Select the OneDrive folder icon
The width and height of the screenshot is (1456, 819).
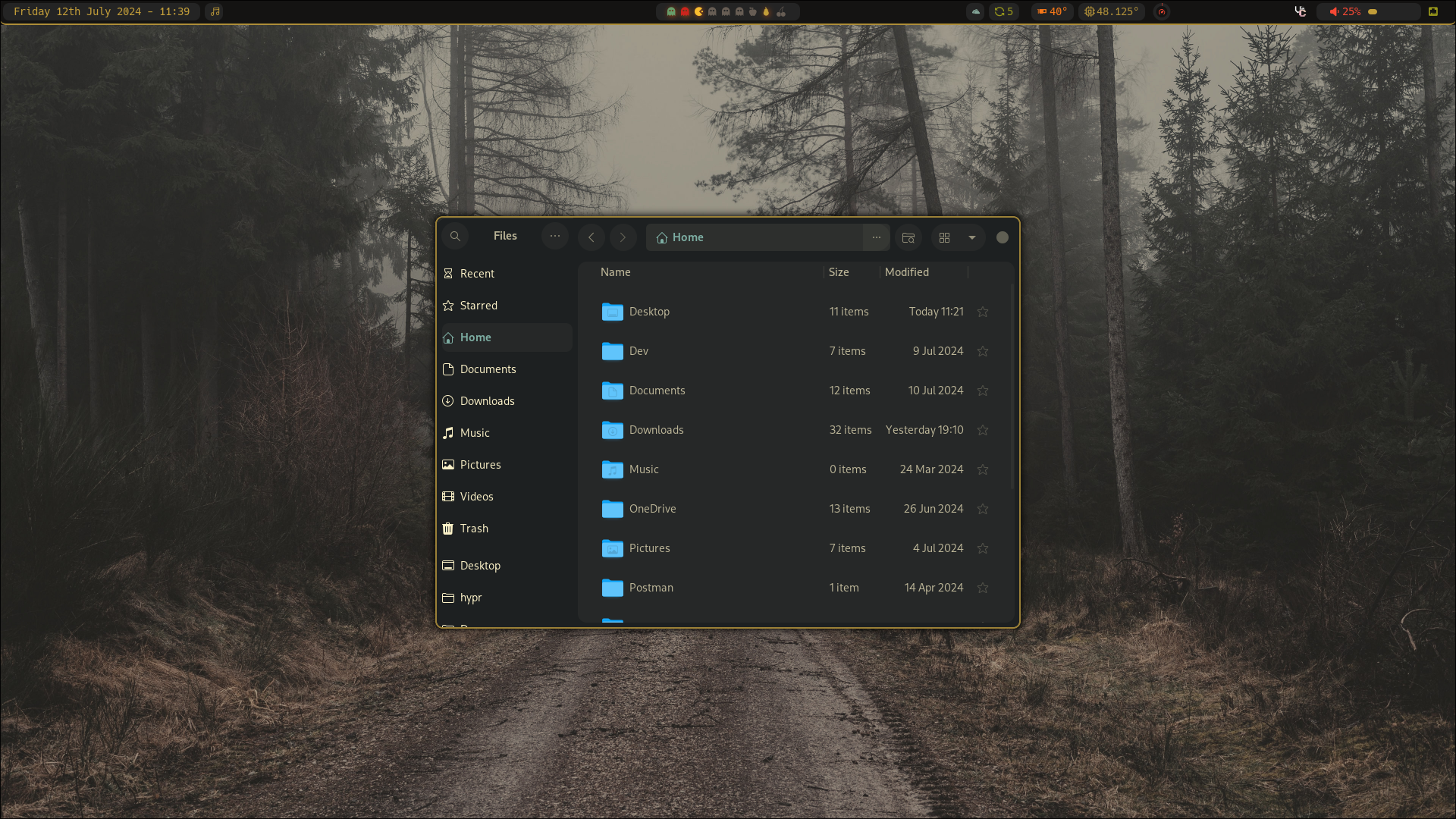pyautogui.click(x=613, y=509)
